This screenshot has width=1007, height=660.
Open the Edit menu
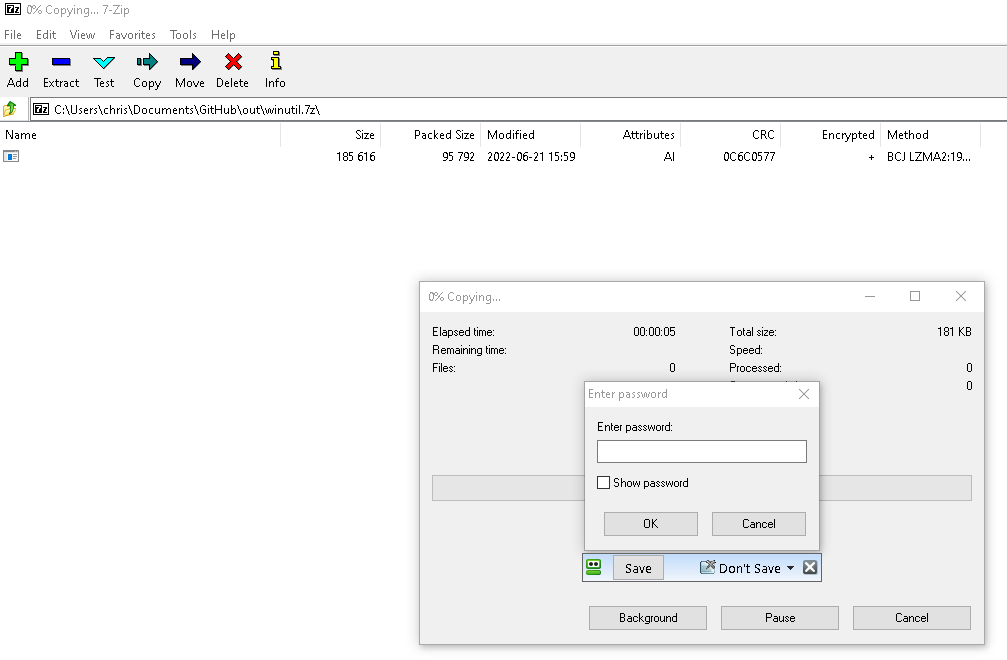point(46,35)
